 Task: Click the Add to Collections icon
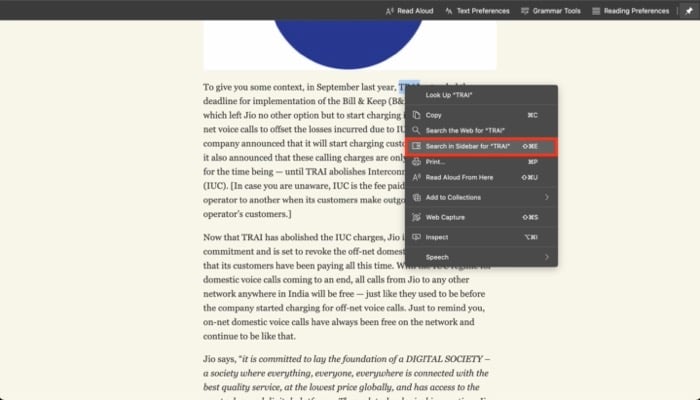(416, 197)
